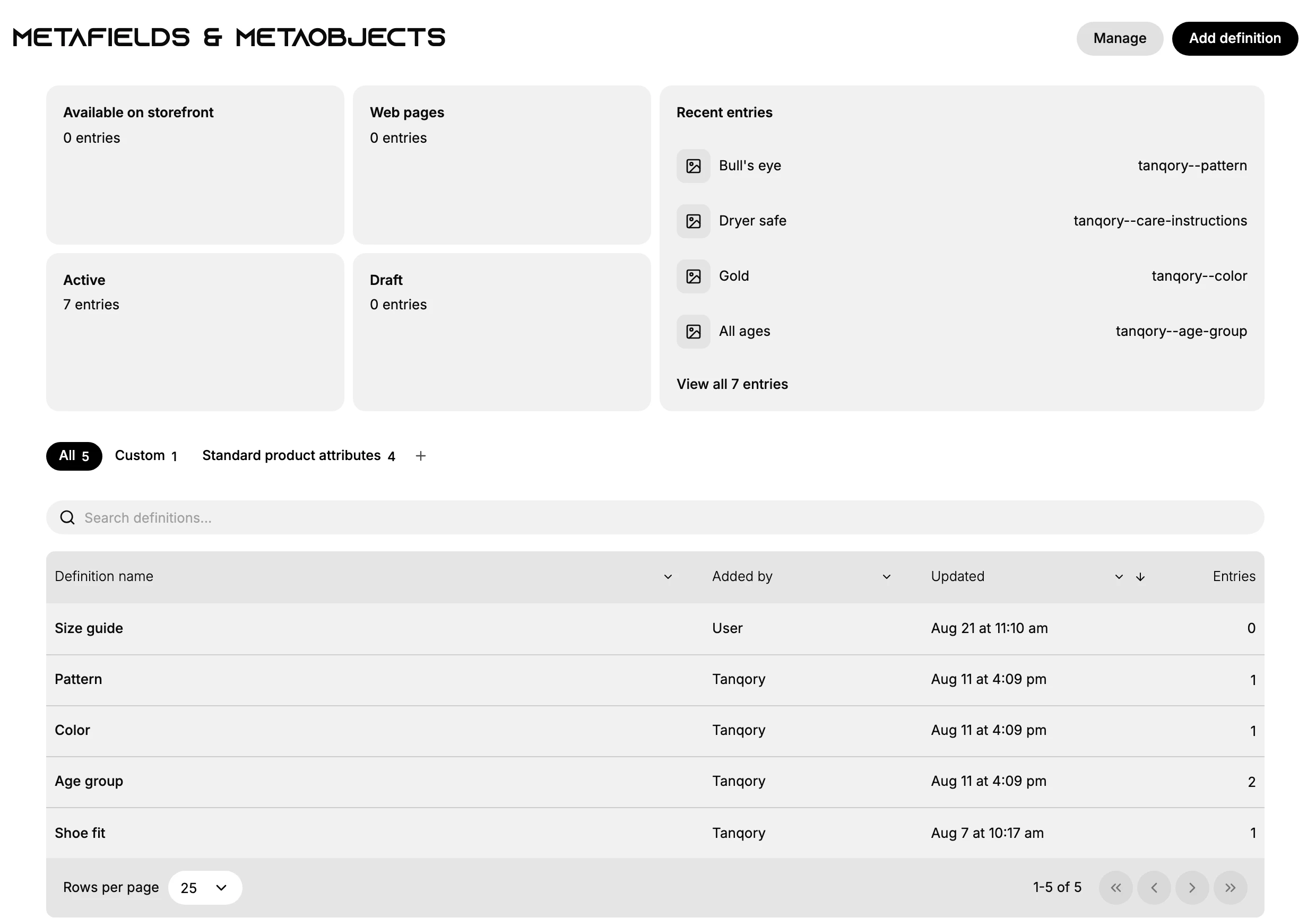Screen dimensions: 1316x918
Task: Click the Web pages card
Action: point(501,165)
